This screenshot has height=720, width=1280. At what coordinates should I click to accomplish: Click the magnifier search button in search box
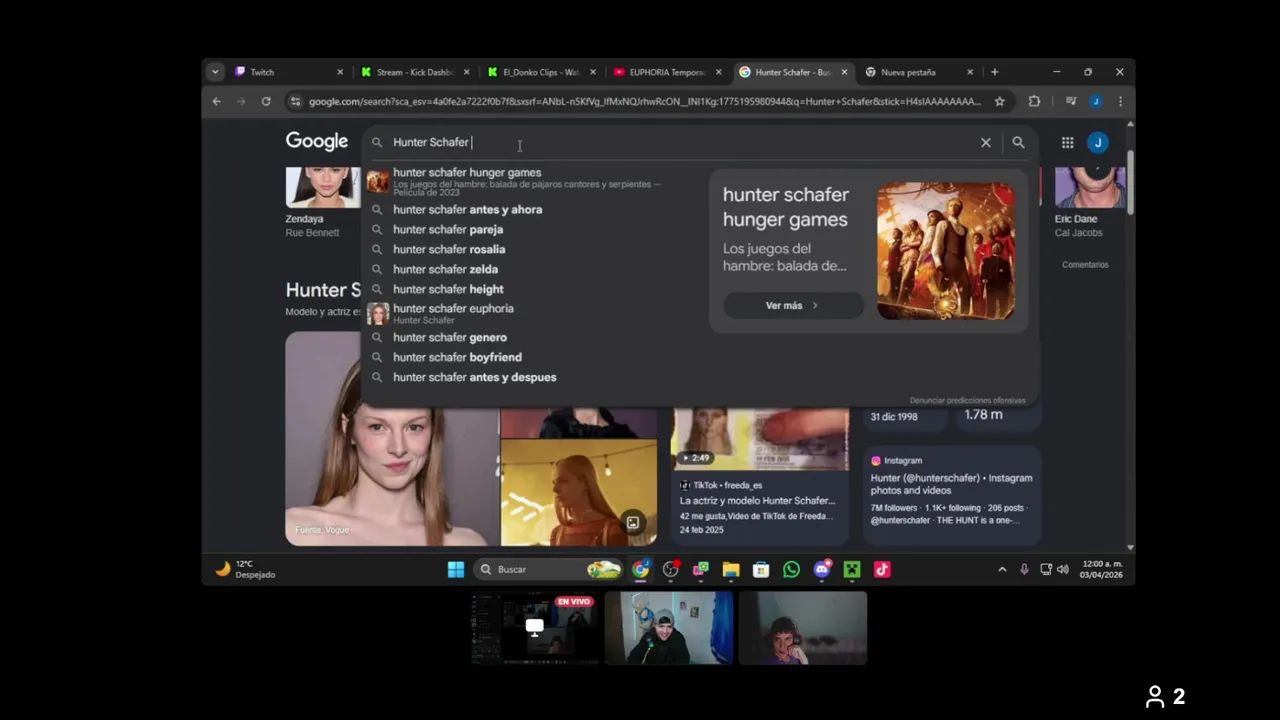pyautogui.click(x=1018, y=142)
